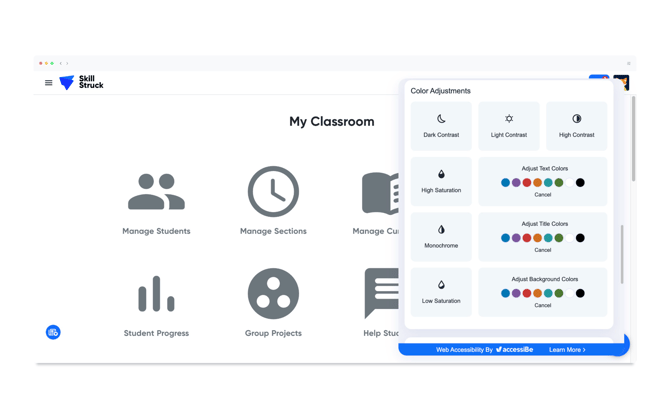Toggle Low Saturation option
Viewport: 670px width, 418px height.
pyautogui.click(x=441, y=292)
